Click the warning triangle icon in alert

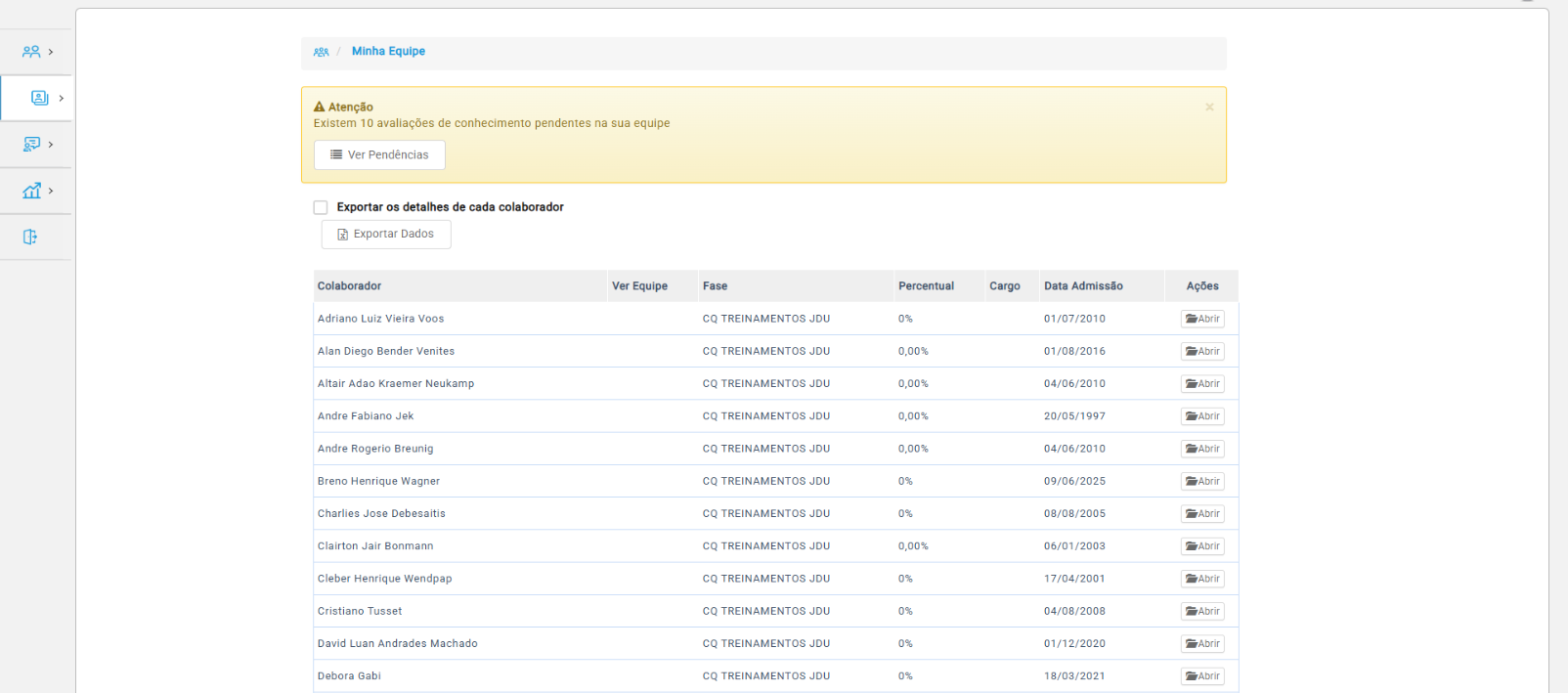point(319,107)
